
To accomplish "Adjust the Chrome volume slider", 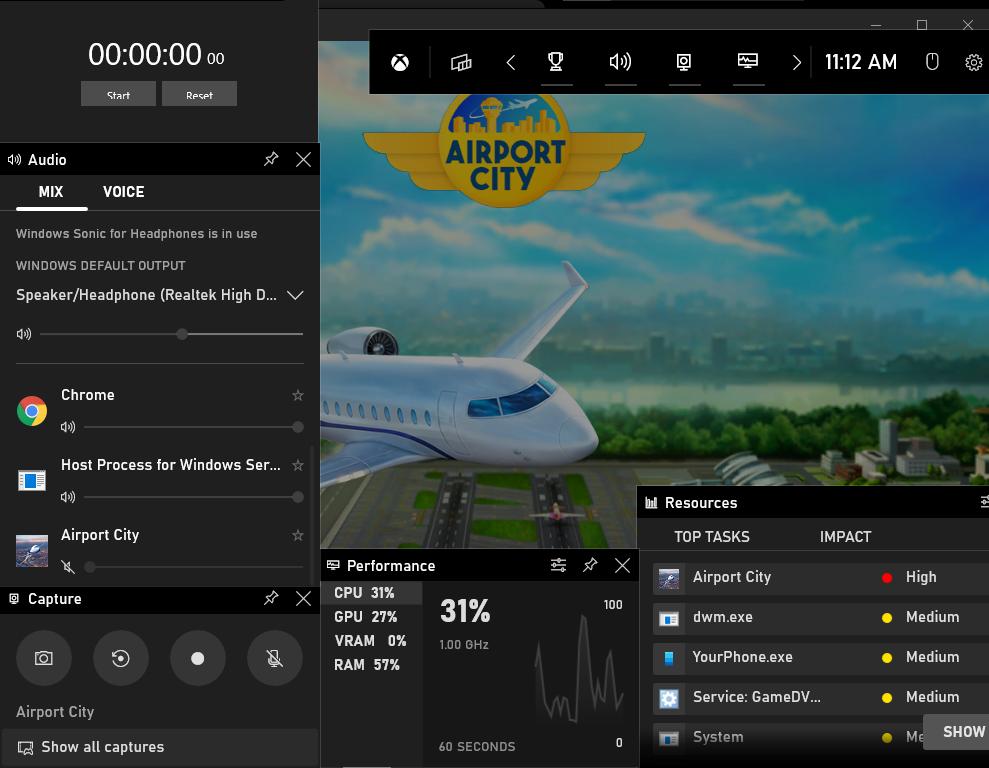I will tap(194, 427).
